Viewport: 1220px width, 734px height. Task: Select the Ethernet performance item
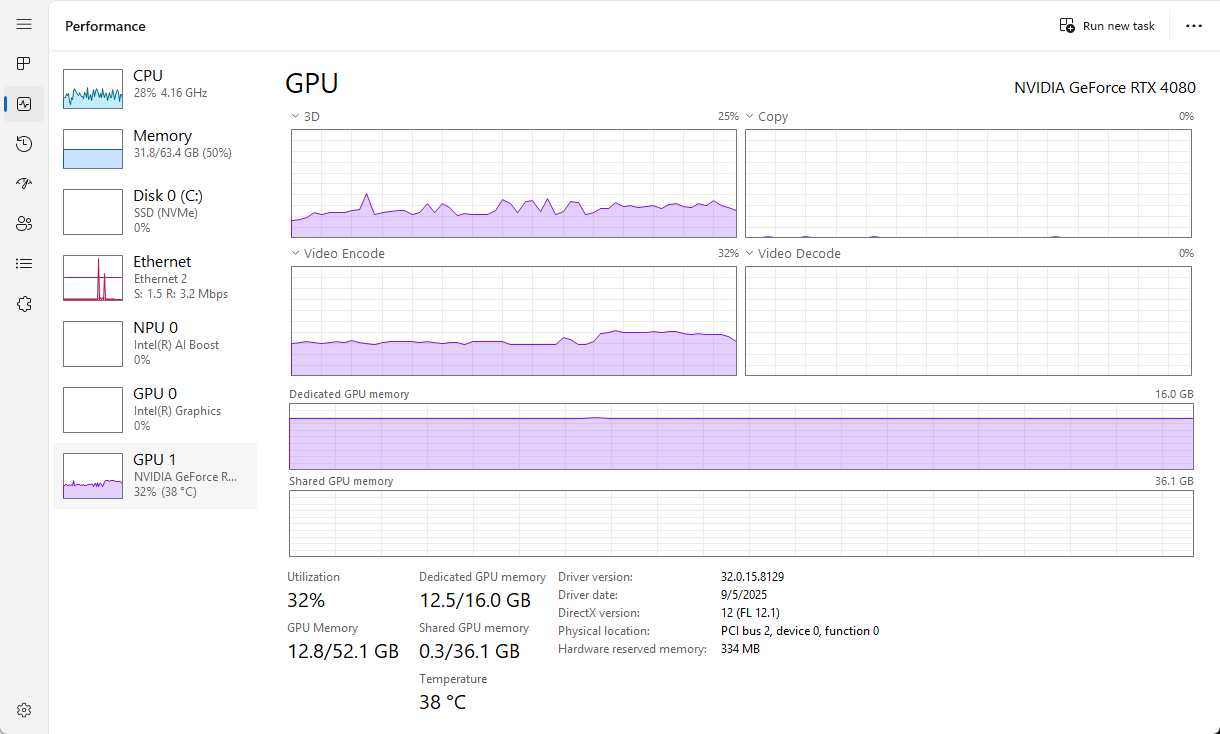pos(155,277)
